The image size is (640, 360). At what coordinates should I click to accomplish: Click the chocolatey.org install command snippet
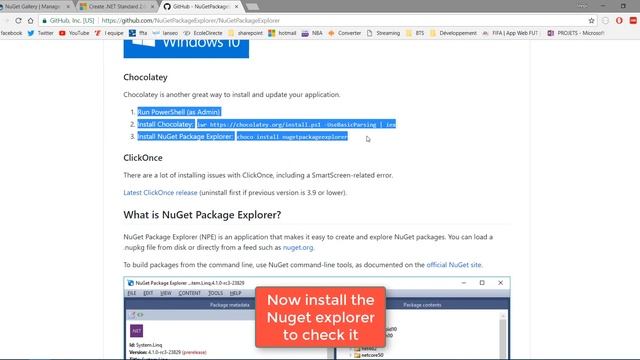(296, 124)
